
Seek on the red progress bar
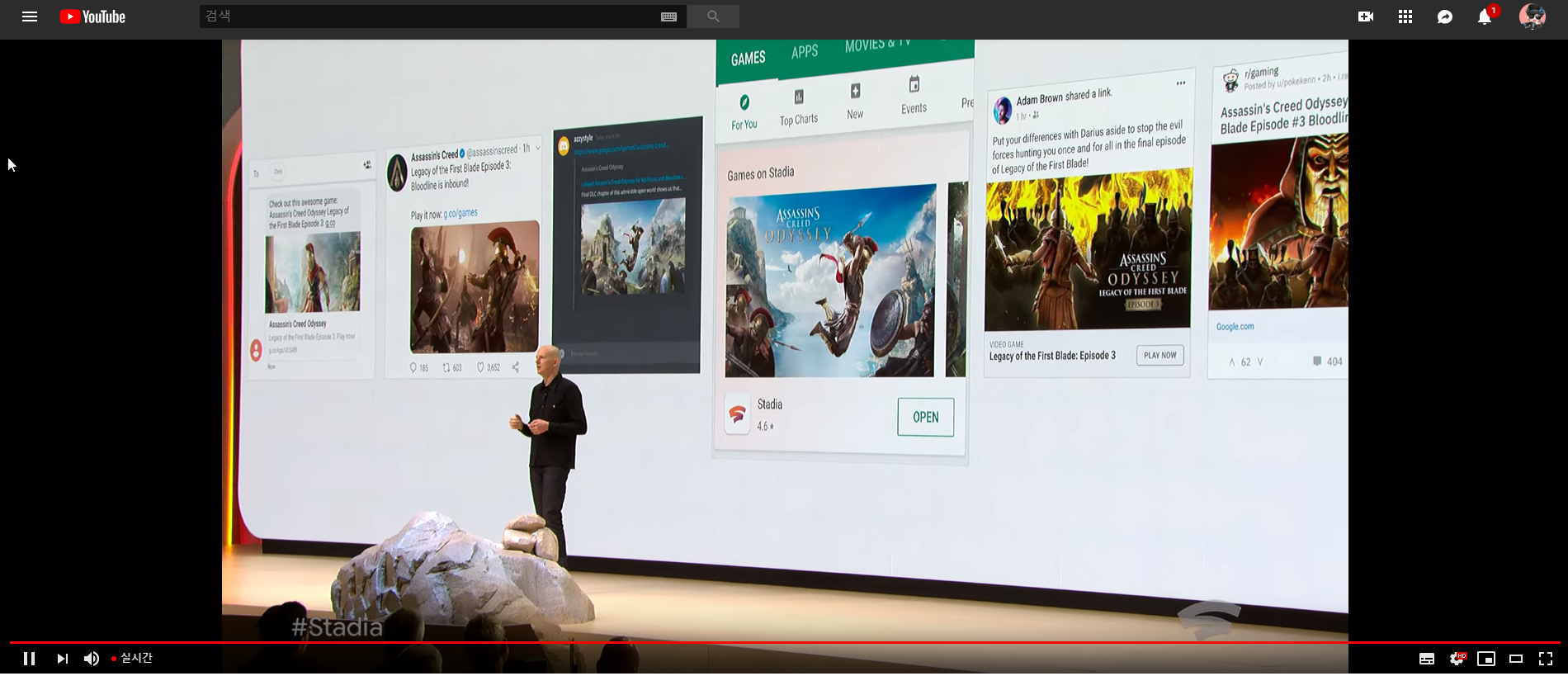point(784,642)
